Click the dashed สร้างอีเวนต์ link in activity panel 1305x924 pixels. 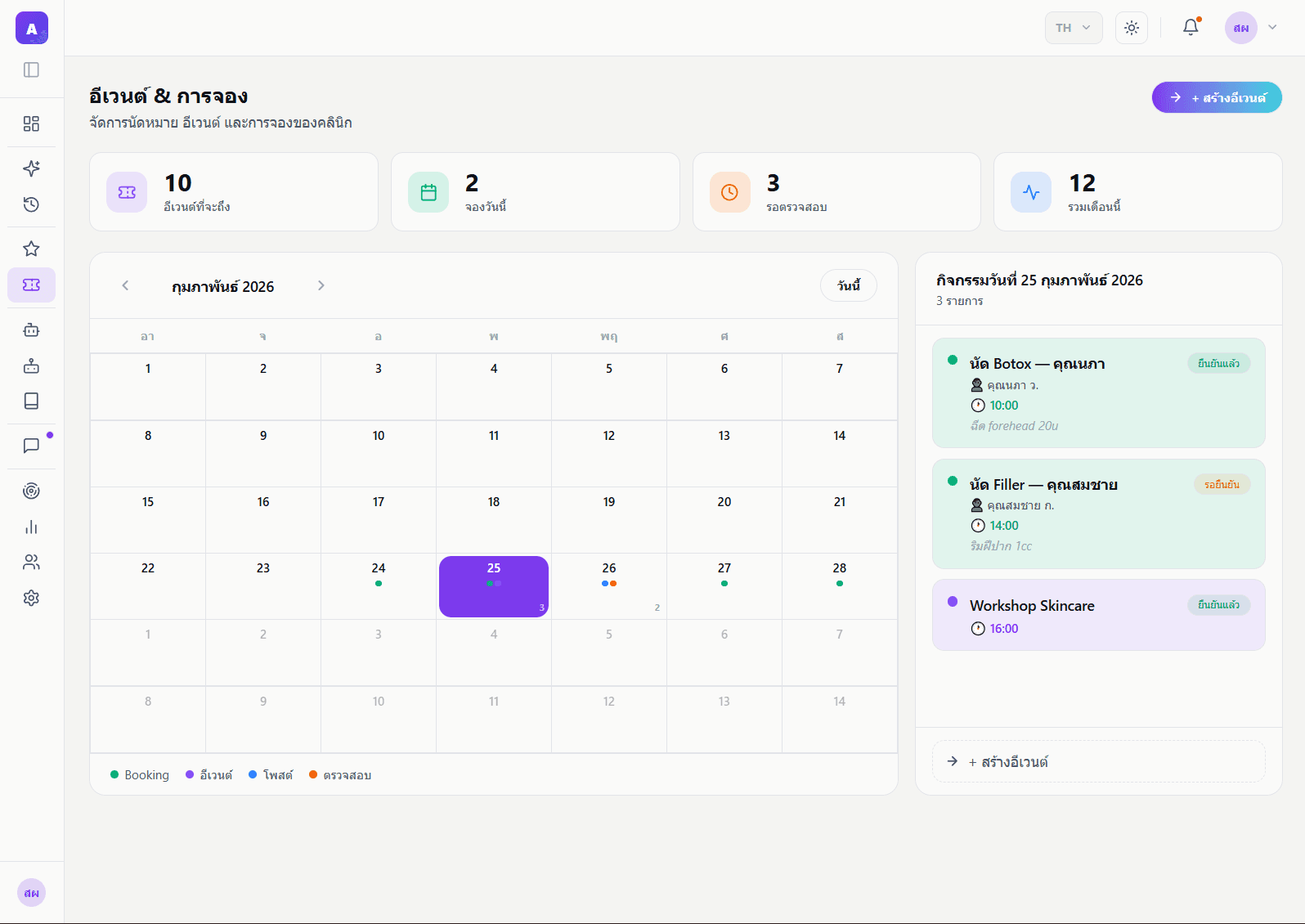1098,761
